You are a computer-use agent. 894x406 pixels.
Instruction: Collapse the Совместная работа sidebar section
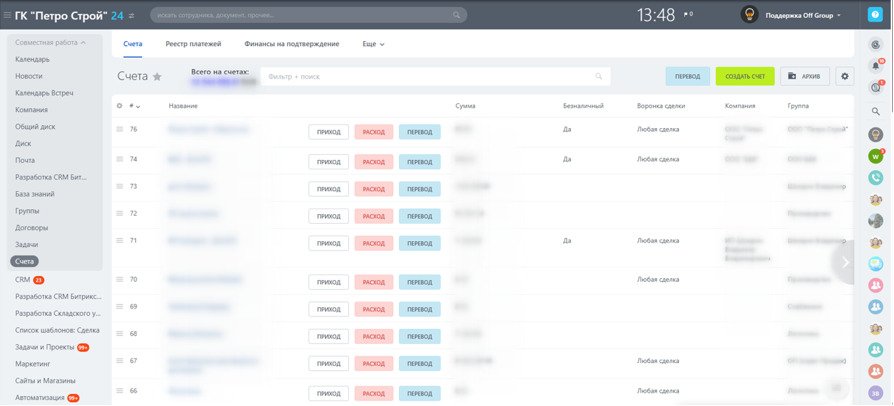pos(51,42)
